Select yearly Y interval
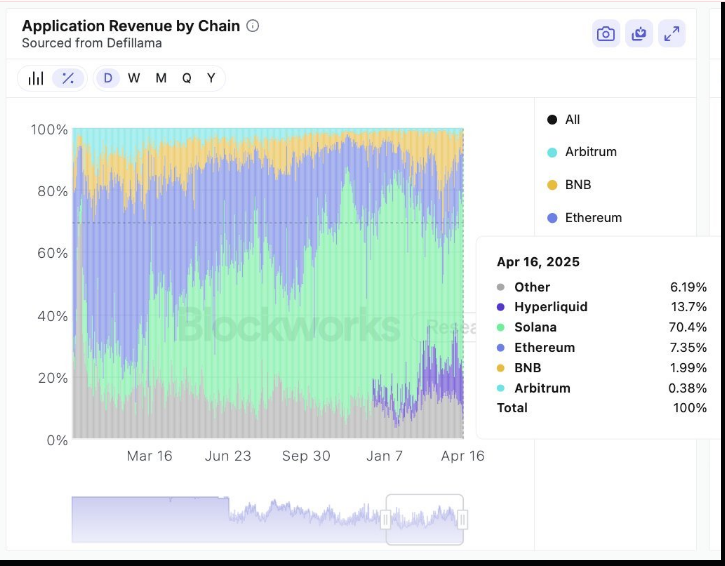725x566 pixels. (211, 78)
